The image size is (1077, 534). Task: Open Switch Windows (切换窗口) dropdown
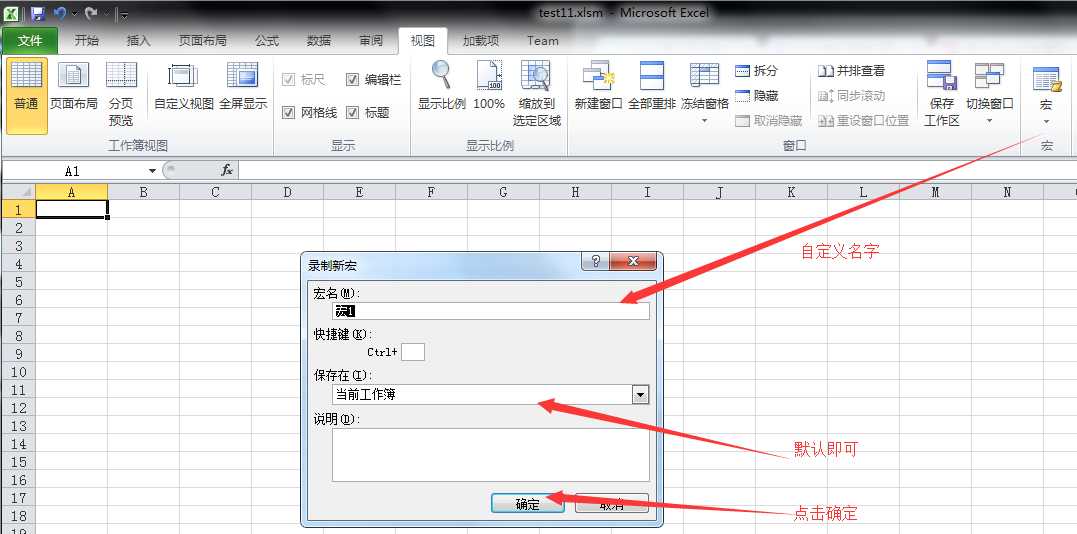(989, 93)
